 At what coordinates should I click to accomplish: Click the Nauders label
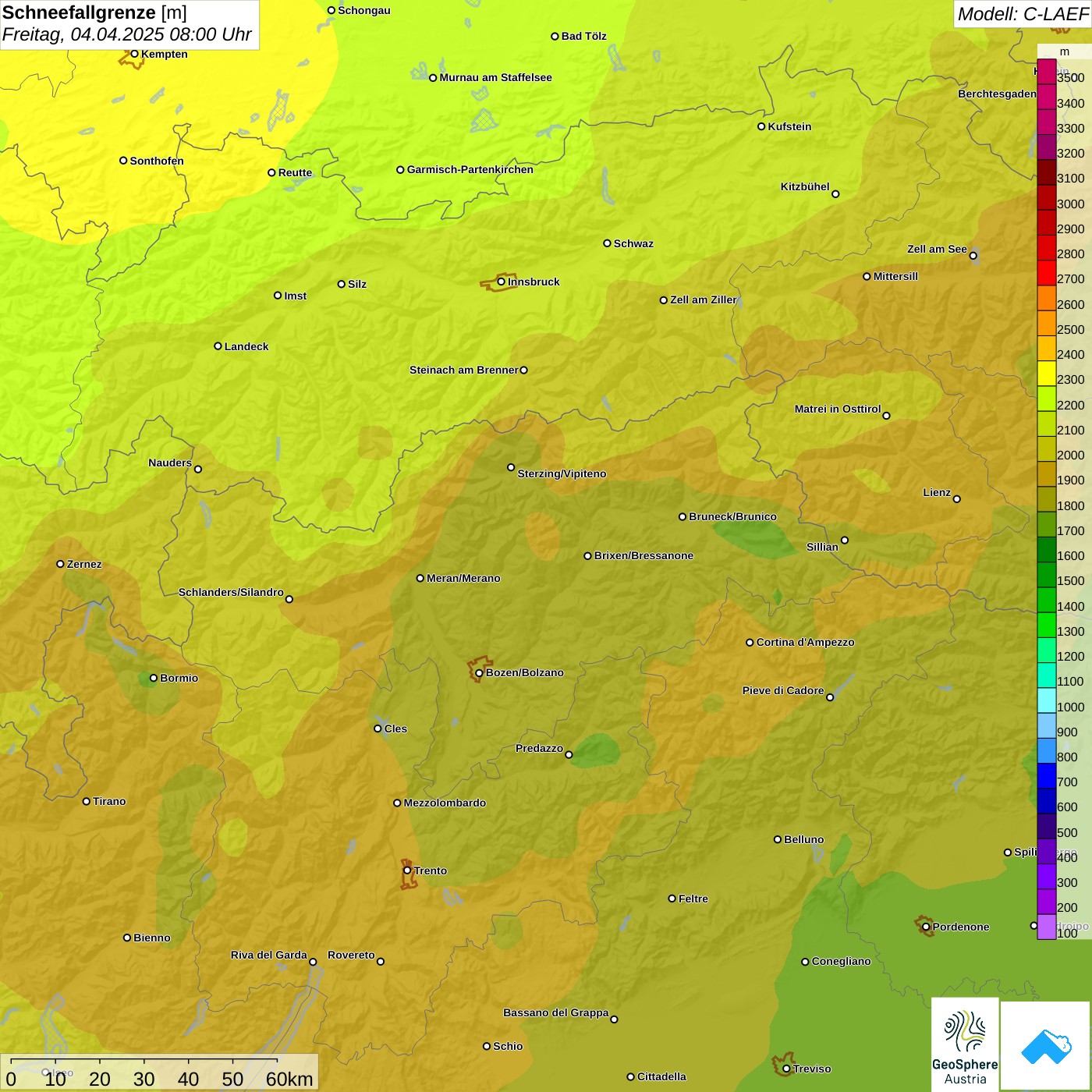[170, 463]
